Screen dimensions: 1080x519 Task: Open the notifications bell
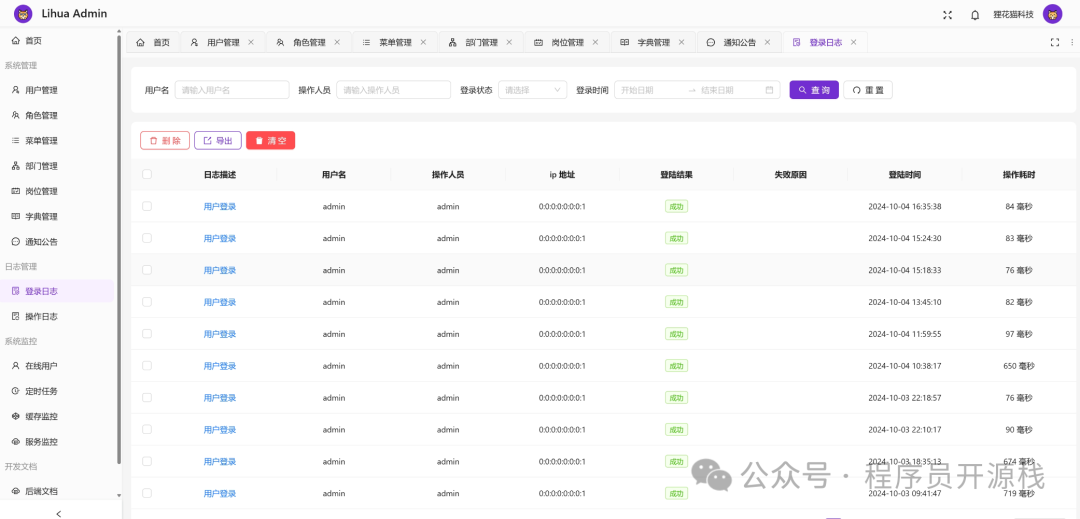pyautogui.click(x=975, y=14)
